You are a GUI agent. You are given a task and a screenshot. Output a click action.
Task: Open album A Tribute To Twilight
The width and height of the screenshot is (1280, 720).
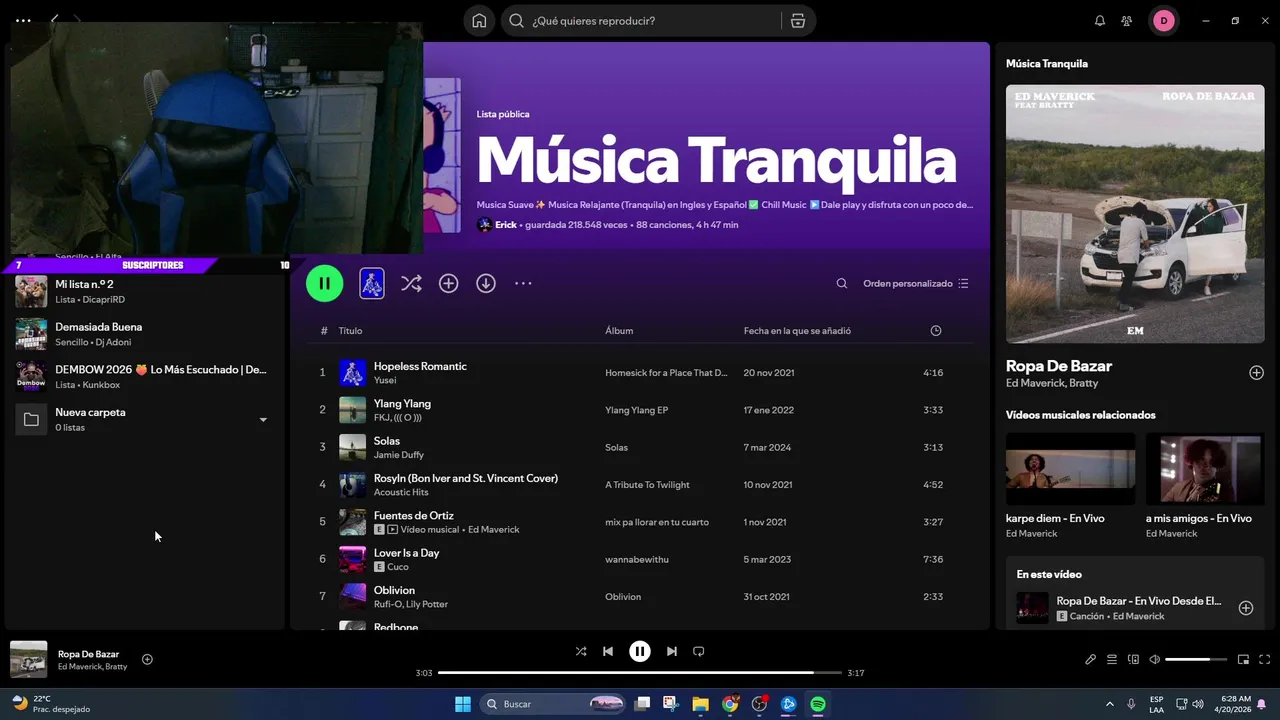(647, 485)
